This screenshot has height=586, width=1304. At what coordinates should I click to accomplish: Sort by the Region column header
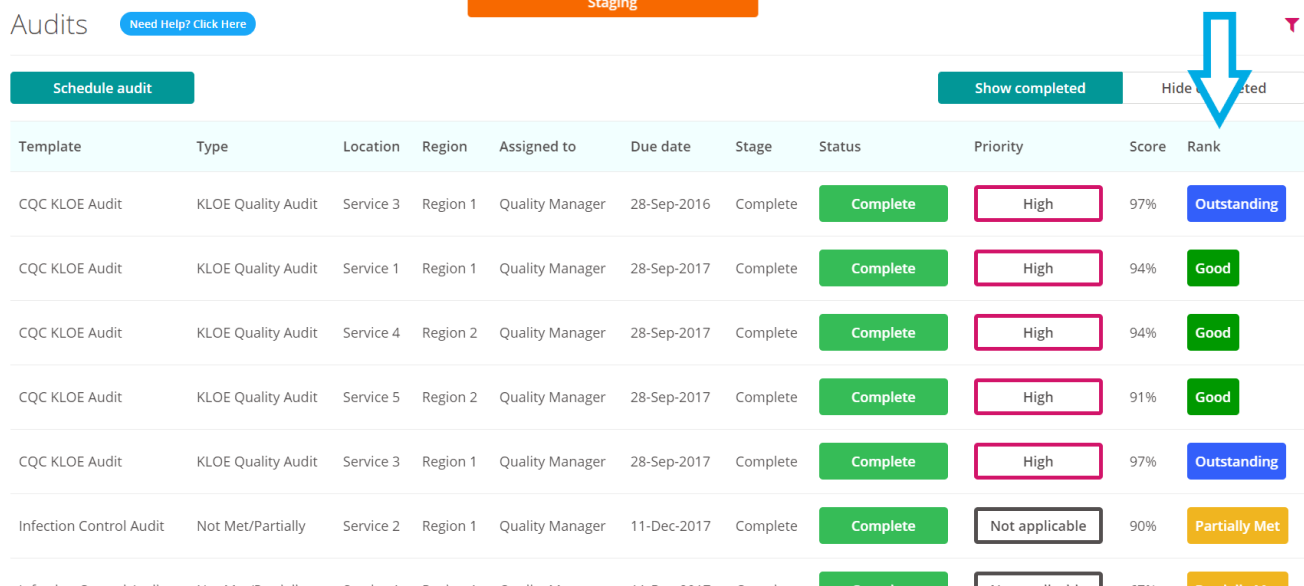444,146
